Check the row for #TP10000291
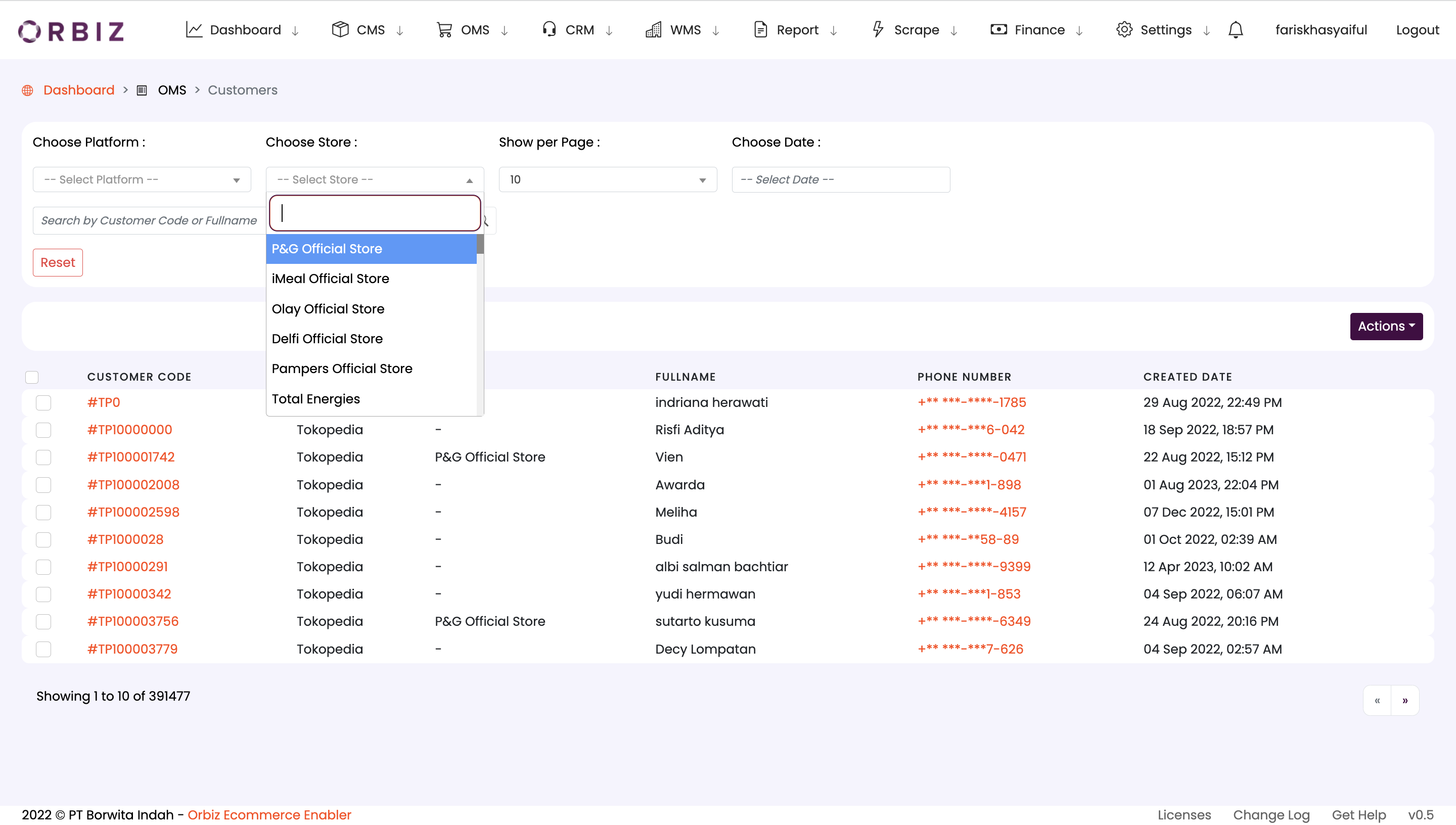 pyautogui.click(x=43, y=567)
